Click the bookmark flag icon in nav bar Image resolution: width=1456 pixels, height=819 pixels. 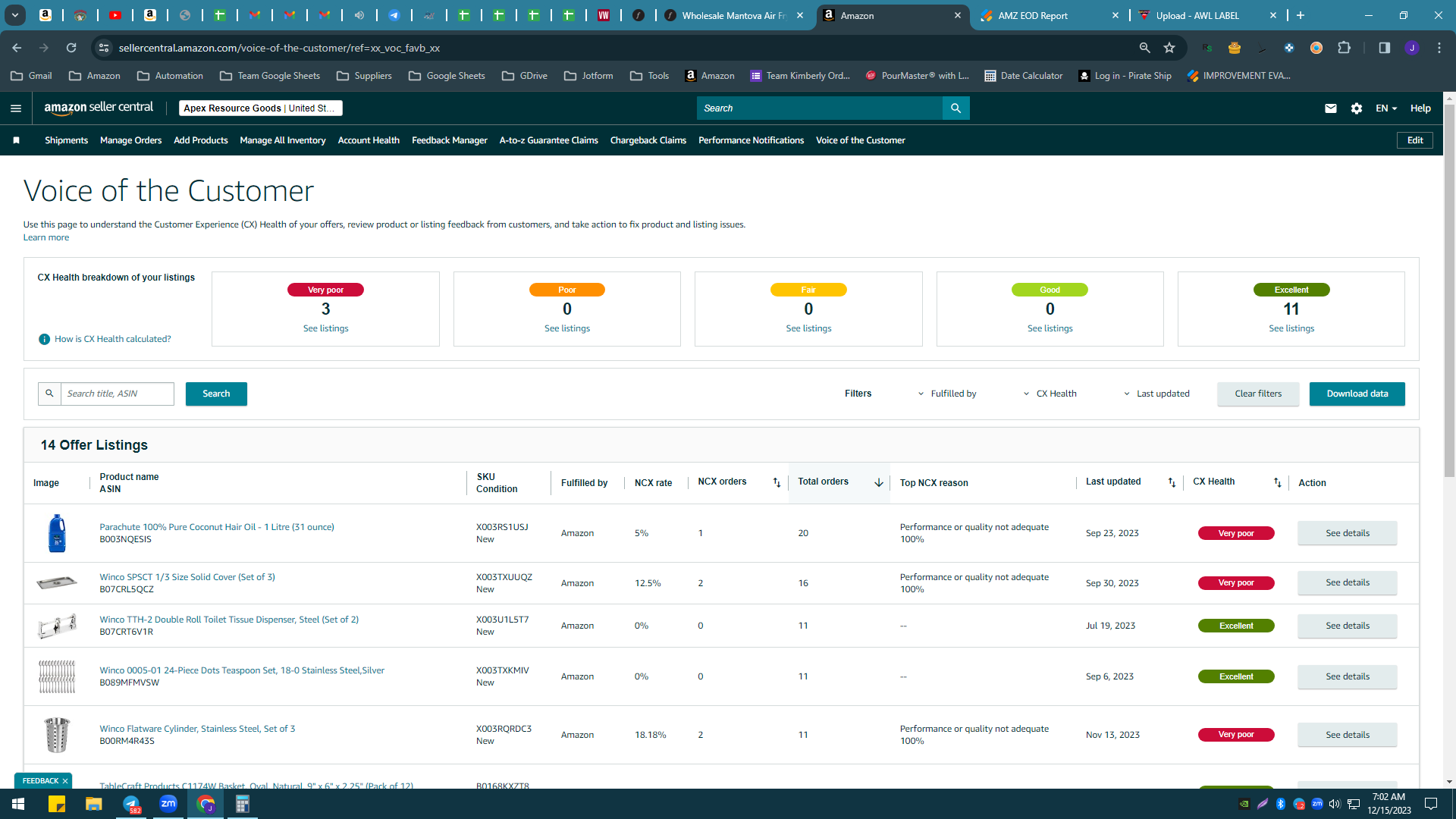point(16,140)
